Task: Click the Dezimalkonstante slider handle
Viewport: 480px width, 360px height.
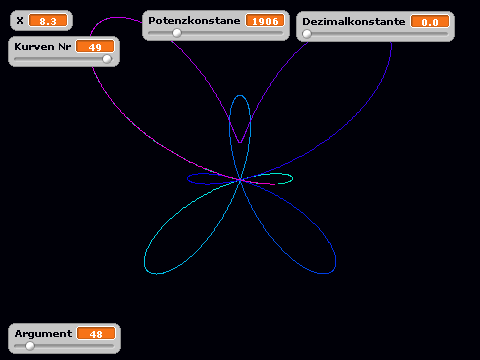Action: pyautogui.click(x=307, y=34)
